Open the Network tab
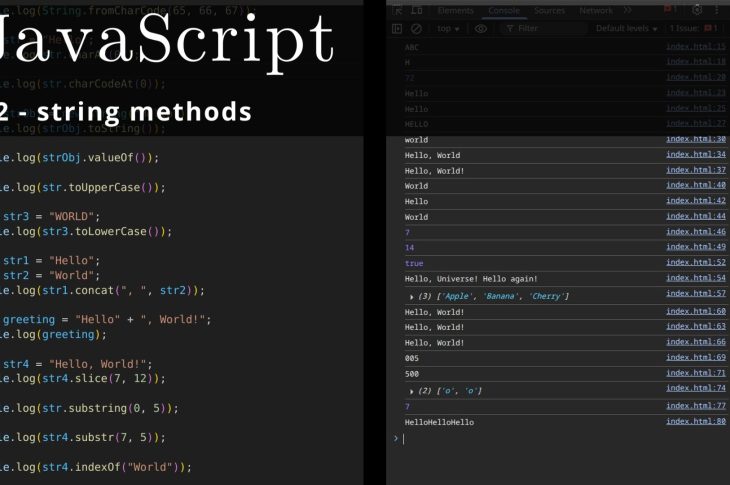 tap(596, 10)
